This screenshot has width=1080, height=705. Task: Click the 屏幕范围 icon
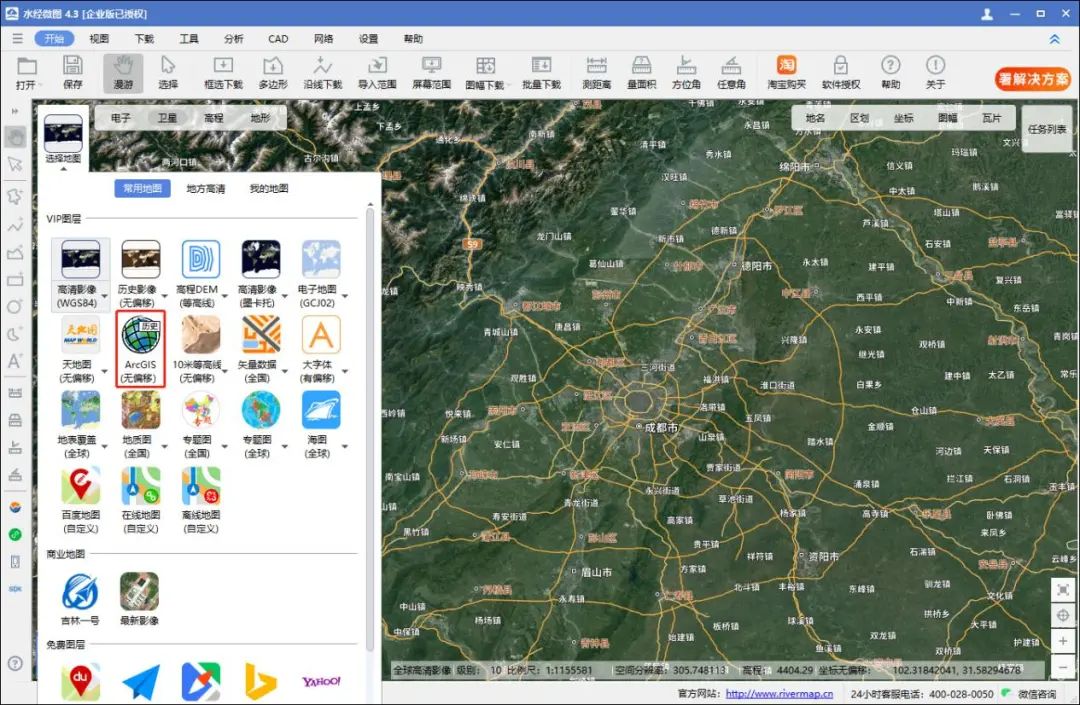pos(431,73)
